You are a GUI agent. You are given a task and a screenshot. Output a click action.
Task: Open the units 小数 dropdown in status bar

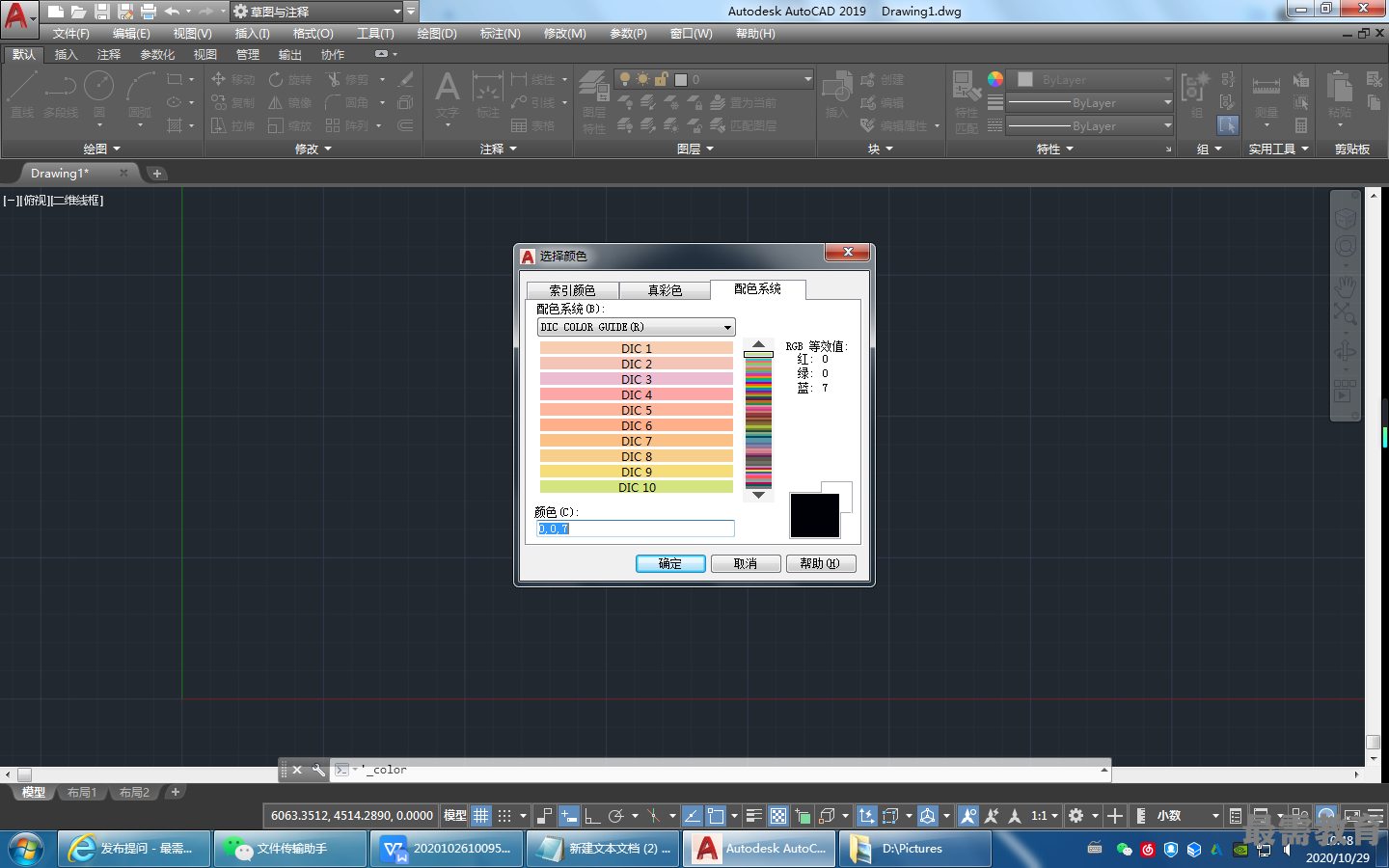[1187, 816]
